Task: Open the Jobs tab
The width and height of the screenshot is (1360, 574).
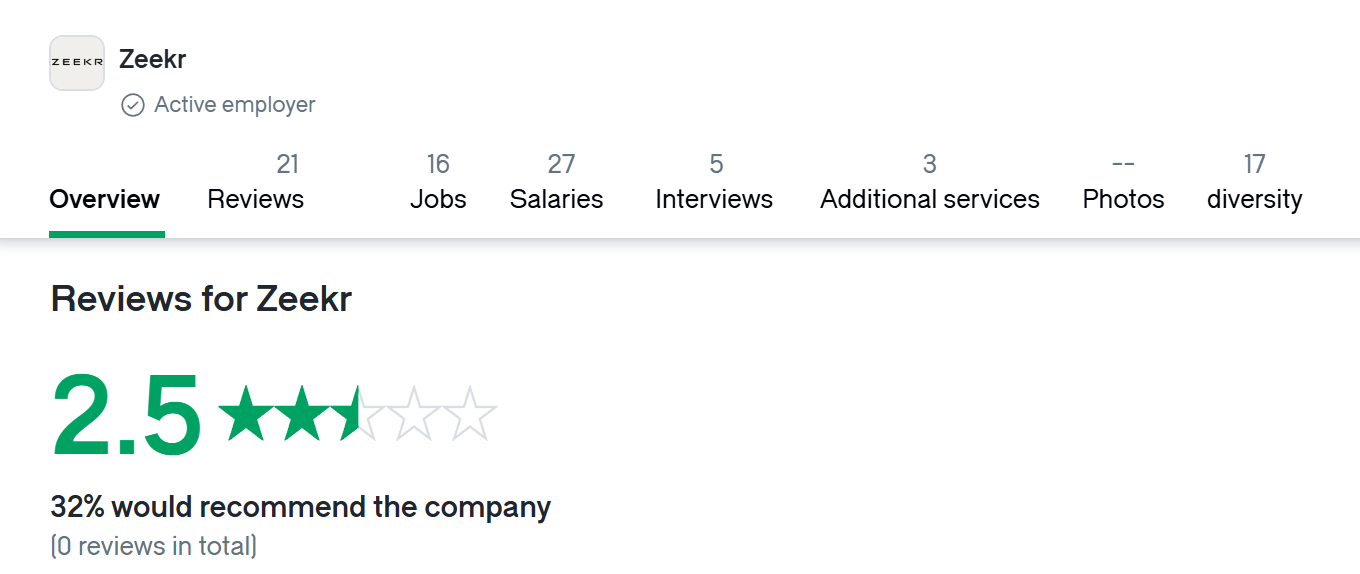Action: pyautogui.click(x=438, y=183)
